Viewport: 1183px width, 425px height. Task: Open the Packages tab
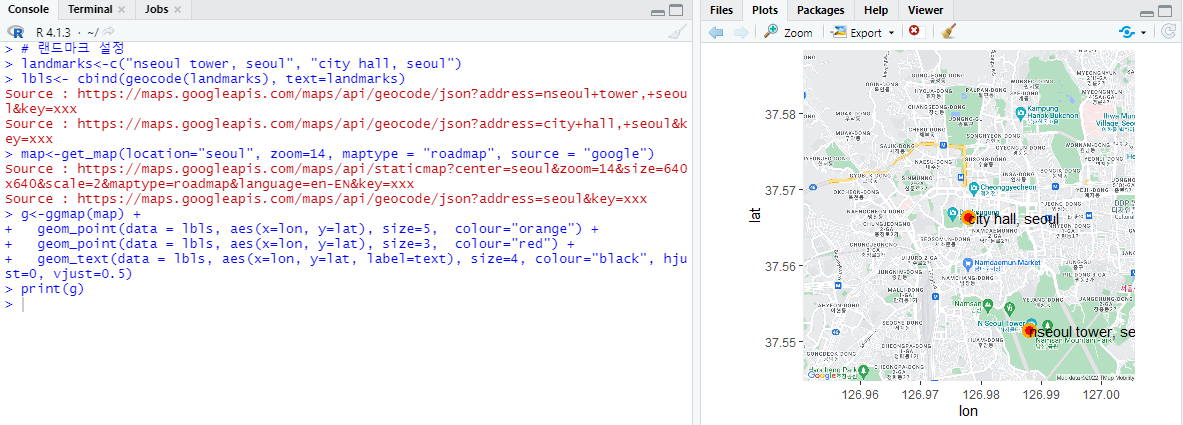[820, 10]
